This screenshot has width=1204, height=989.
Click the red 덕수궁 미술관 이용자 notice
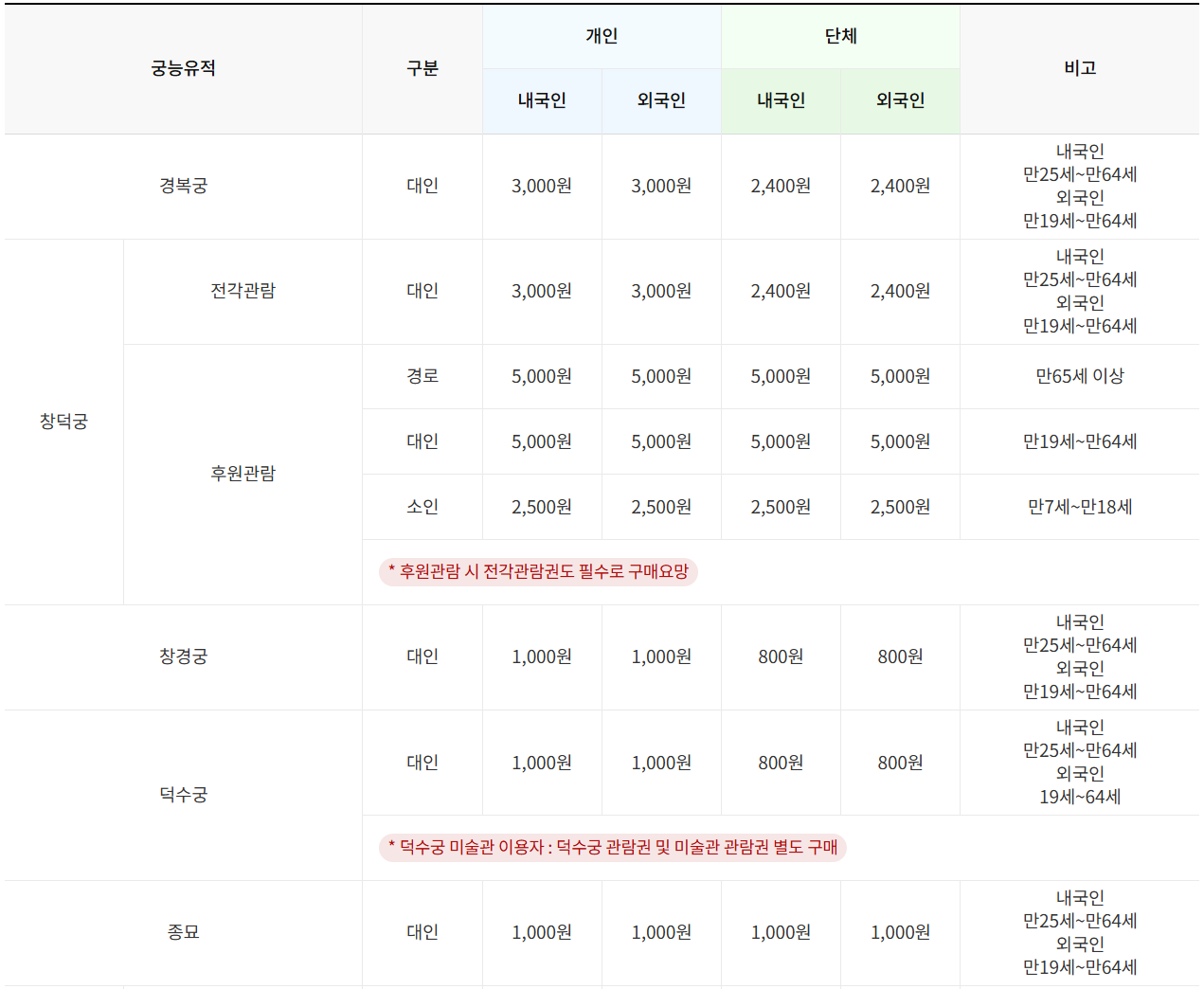613,847
